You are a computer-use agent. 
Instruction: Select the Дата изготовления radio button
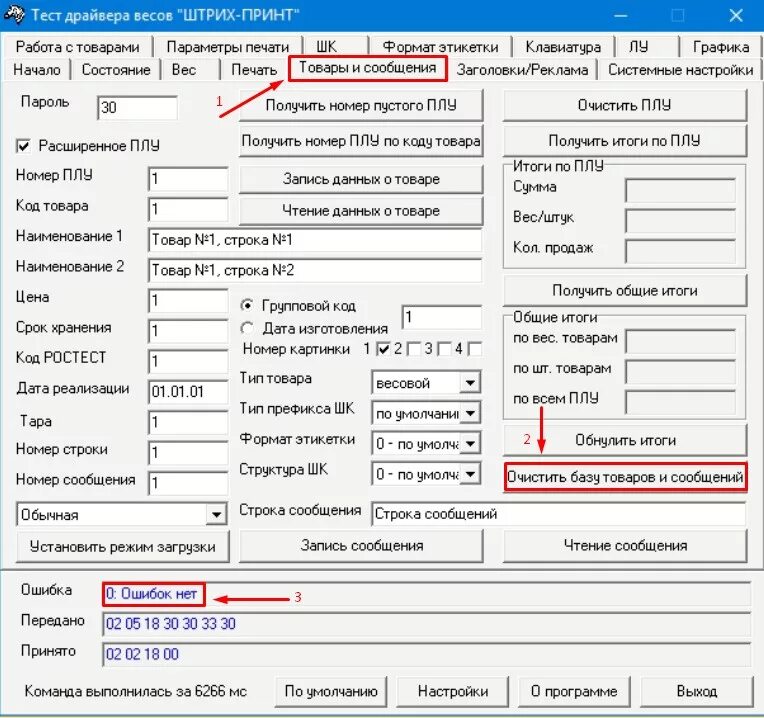point(247,328)
